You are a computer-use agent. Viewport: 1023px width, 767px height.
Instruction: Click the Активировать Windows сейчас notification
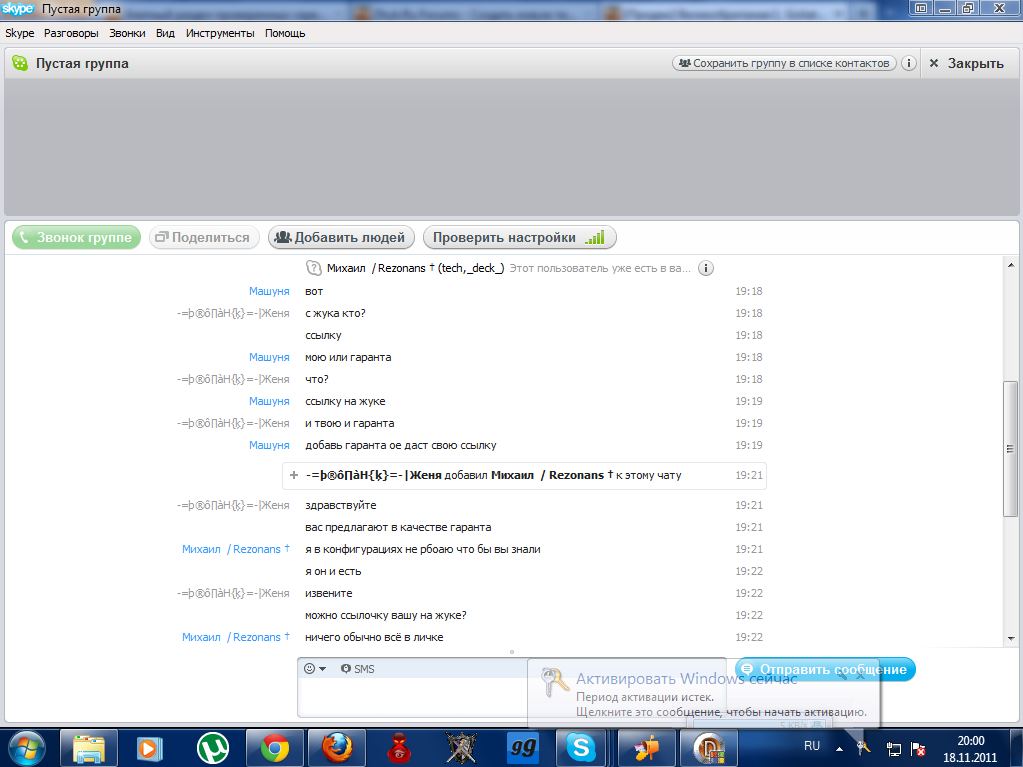pos(705,695)
